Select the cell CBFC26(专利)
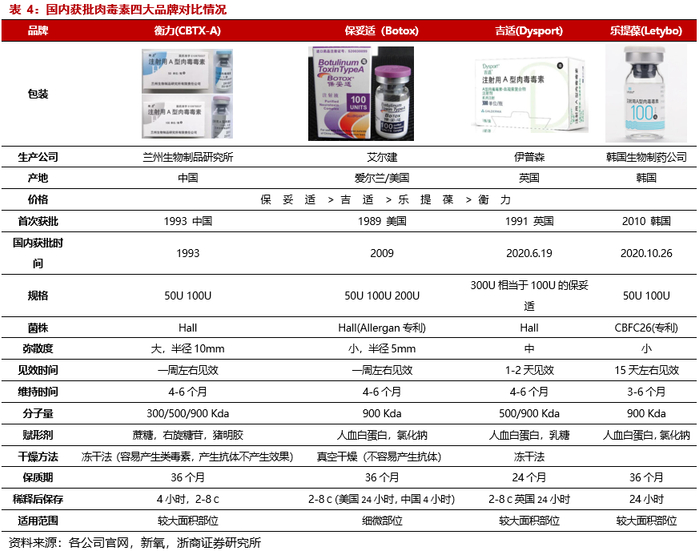The width and height of the screenshot is (700, 551). tap(646, 328)
